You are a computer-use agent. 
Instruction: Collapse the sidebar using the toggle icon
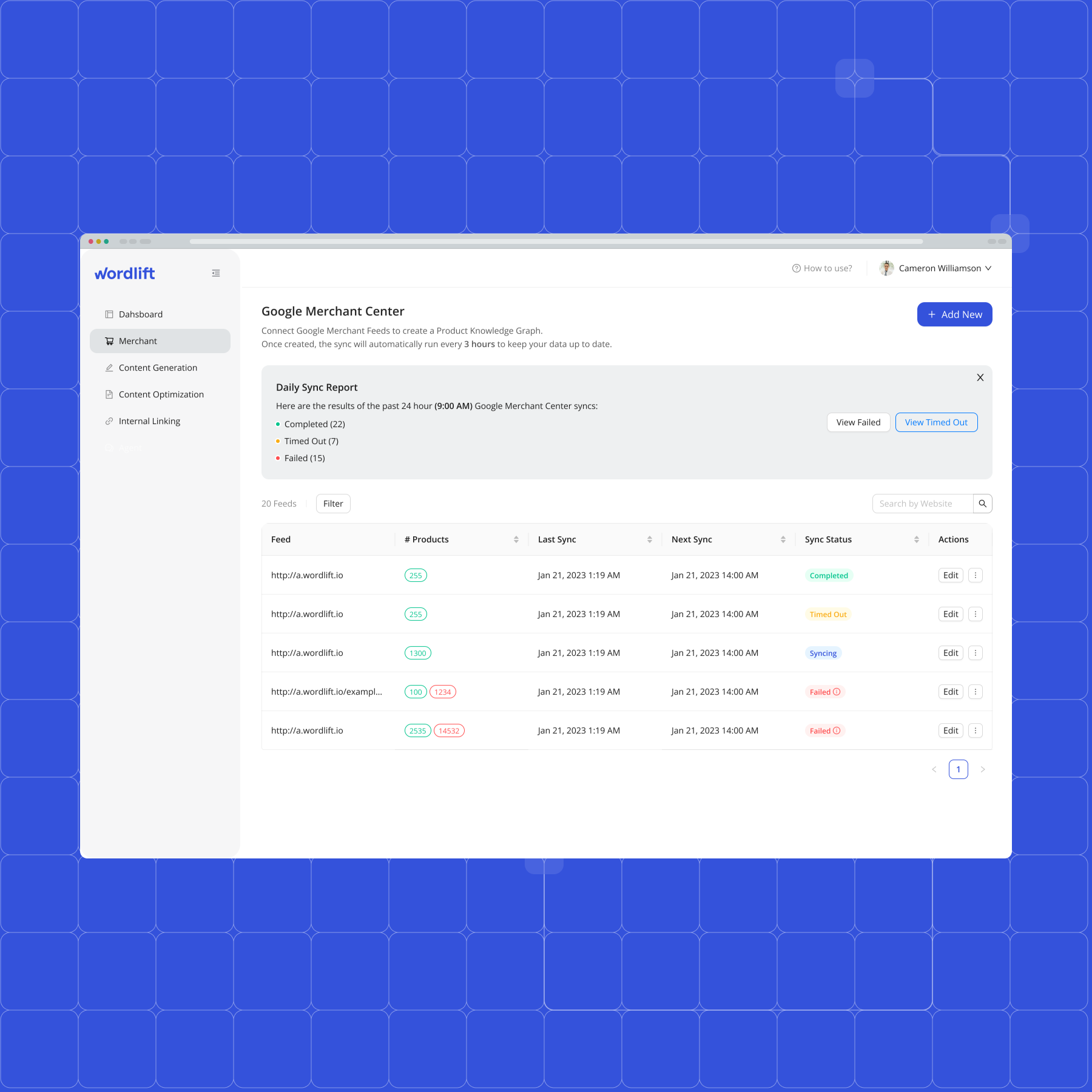click(x=216, y=273)
